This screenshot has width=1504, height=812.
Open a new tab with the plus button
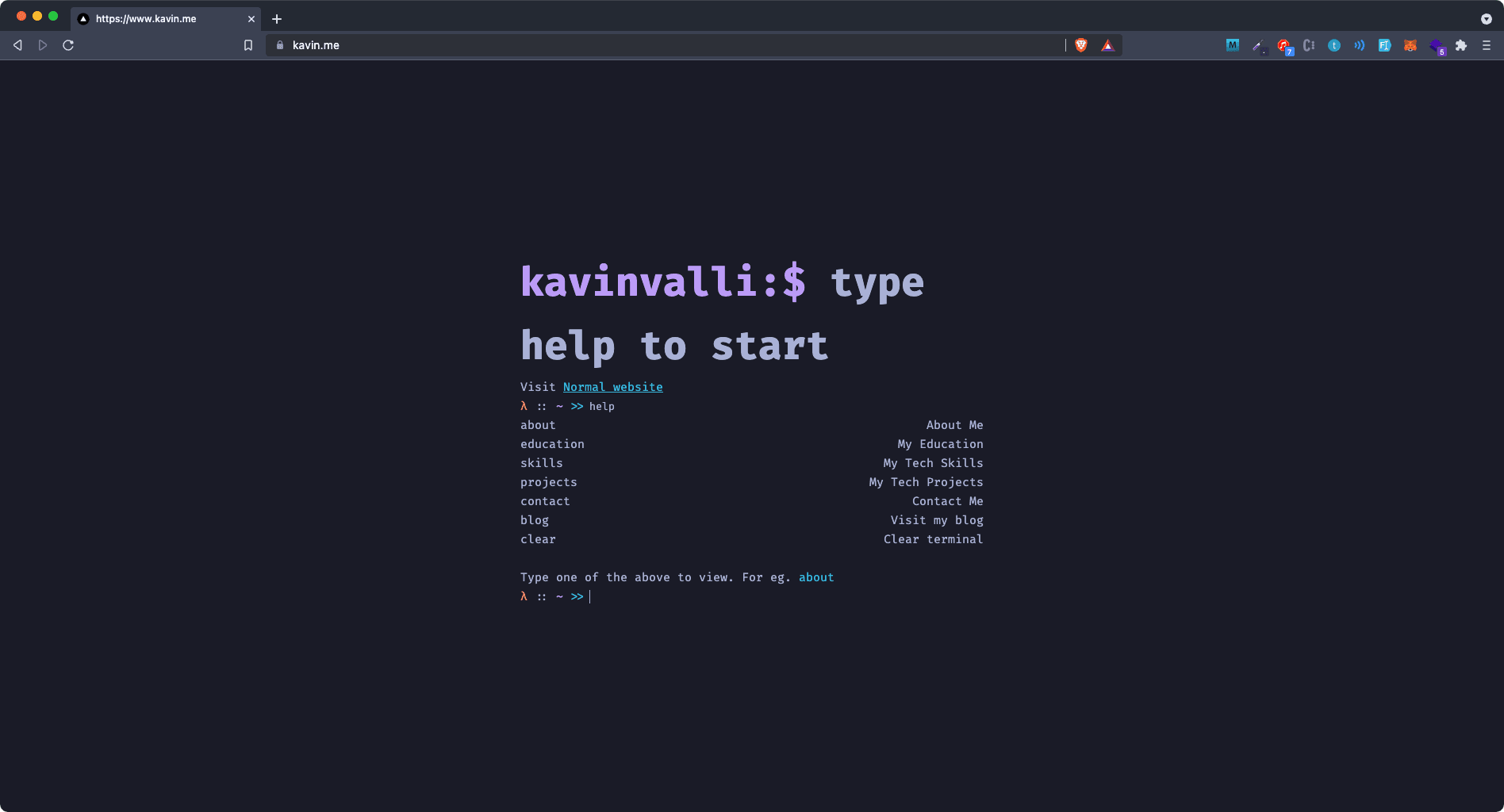276,18
